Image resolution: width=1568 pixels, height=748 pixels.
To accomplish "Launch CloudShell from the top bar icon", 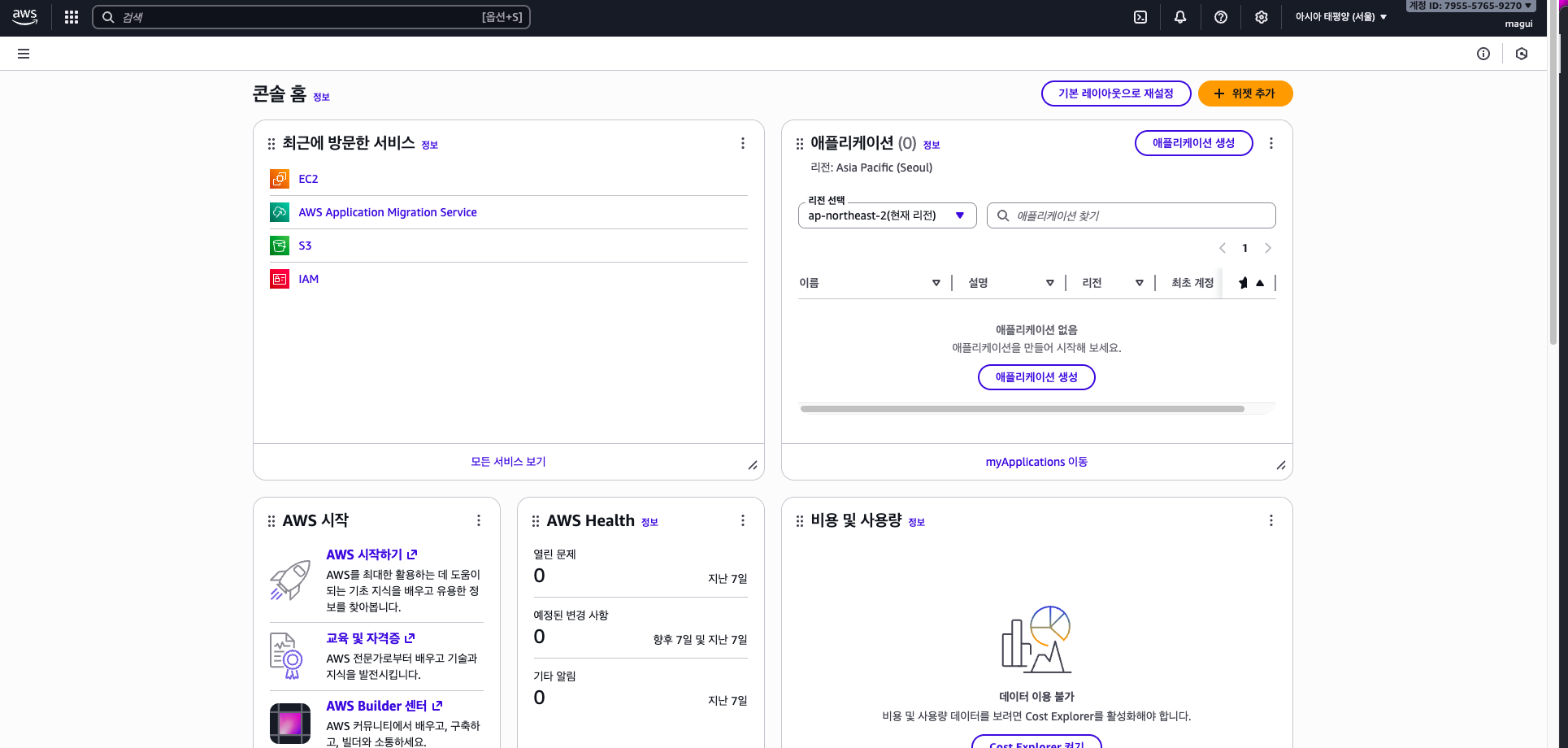I will pyautogui.click(x=1140, y=17).
